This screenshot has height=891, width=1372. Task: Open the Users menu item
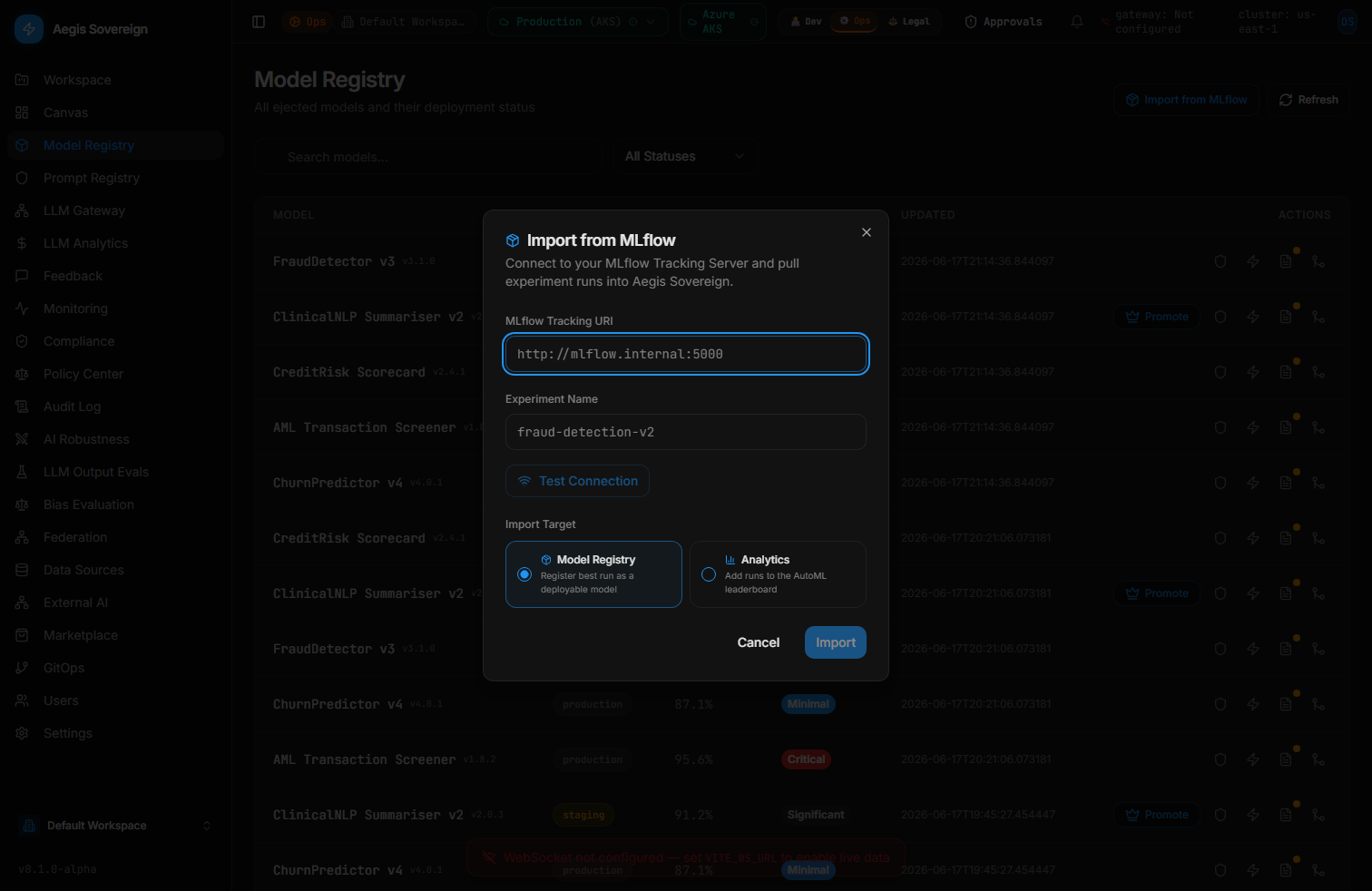(x=115, y=700)
